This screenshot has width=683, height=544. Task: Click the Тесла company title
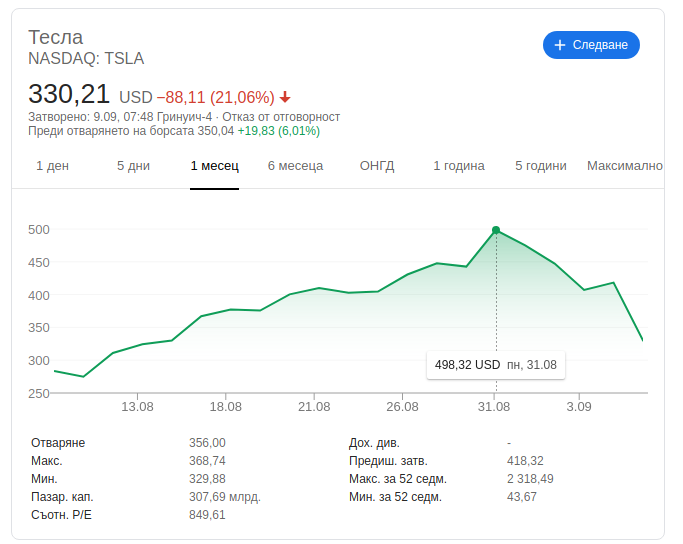point(55,37)
